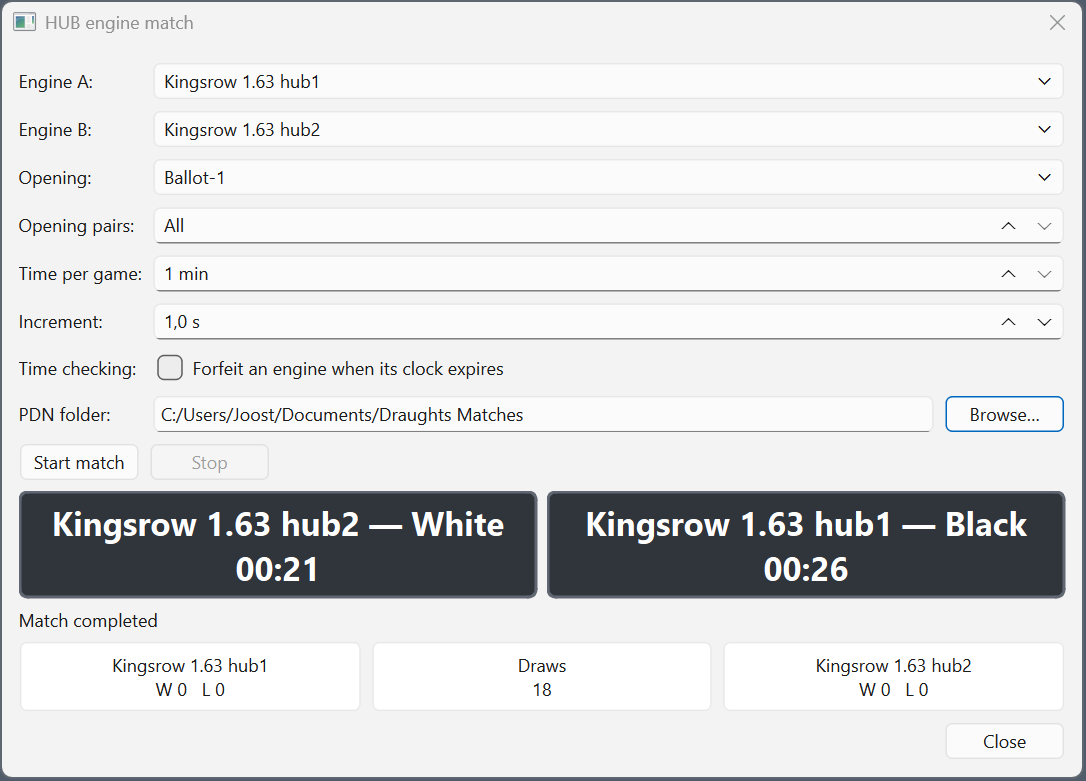
Task: Increase Opening pairs with up arrow
Action: coord(1008,226)
